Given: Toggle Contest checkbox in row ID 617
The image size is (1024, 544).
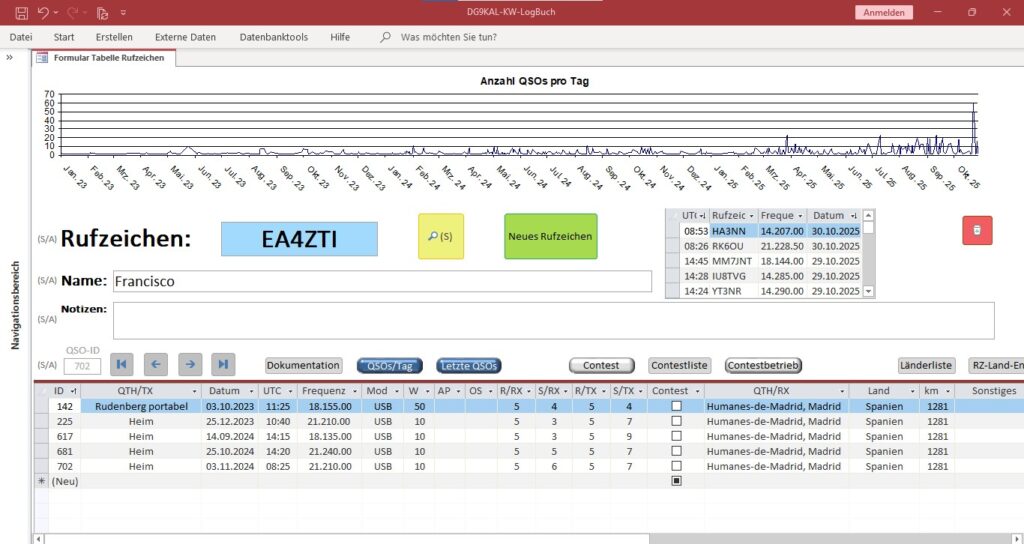Looking at the screenshot, I should pyautogui.click(x=676, y=437).
